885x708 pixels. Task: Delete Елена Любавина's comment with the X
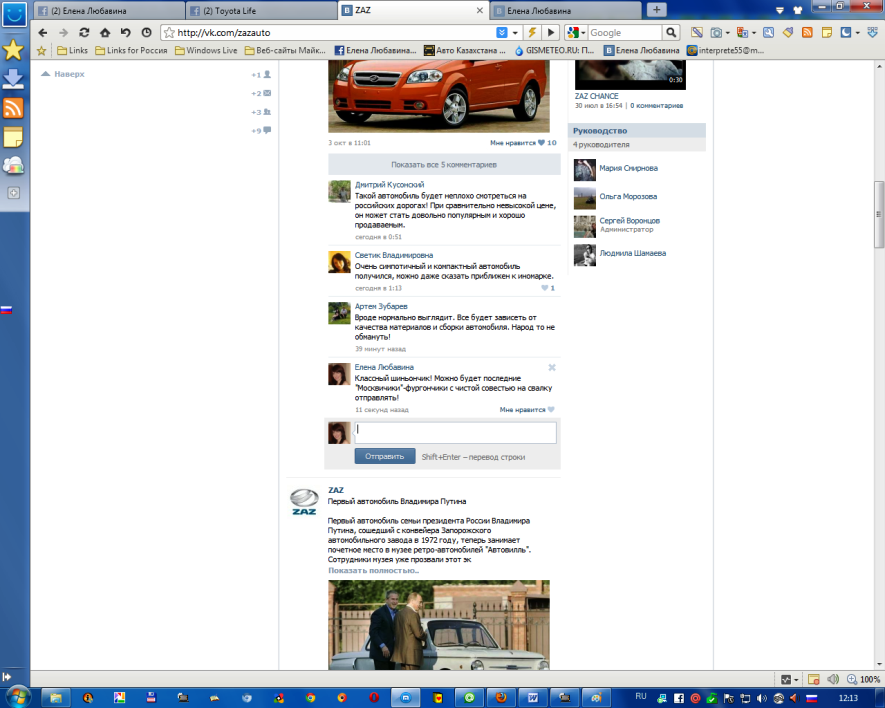click(x=551, y=368)
